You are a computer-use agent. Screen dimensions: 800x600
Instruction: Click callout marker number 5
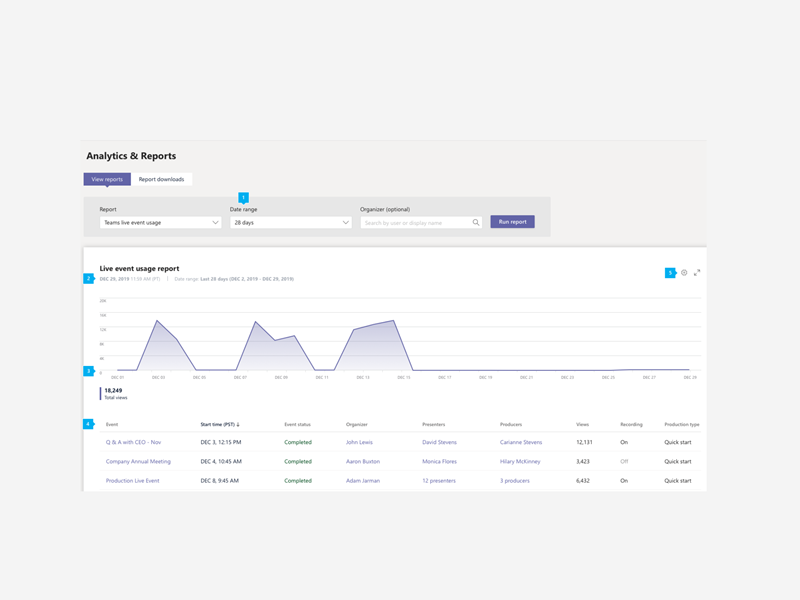[x=671, y=273]
